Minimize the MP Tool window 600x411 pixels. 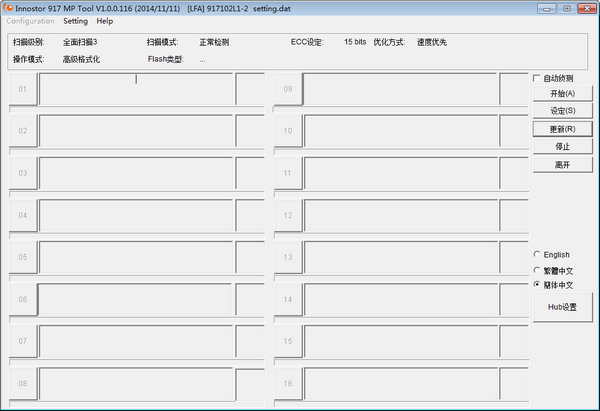click(x=548, y=8)
